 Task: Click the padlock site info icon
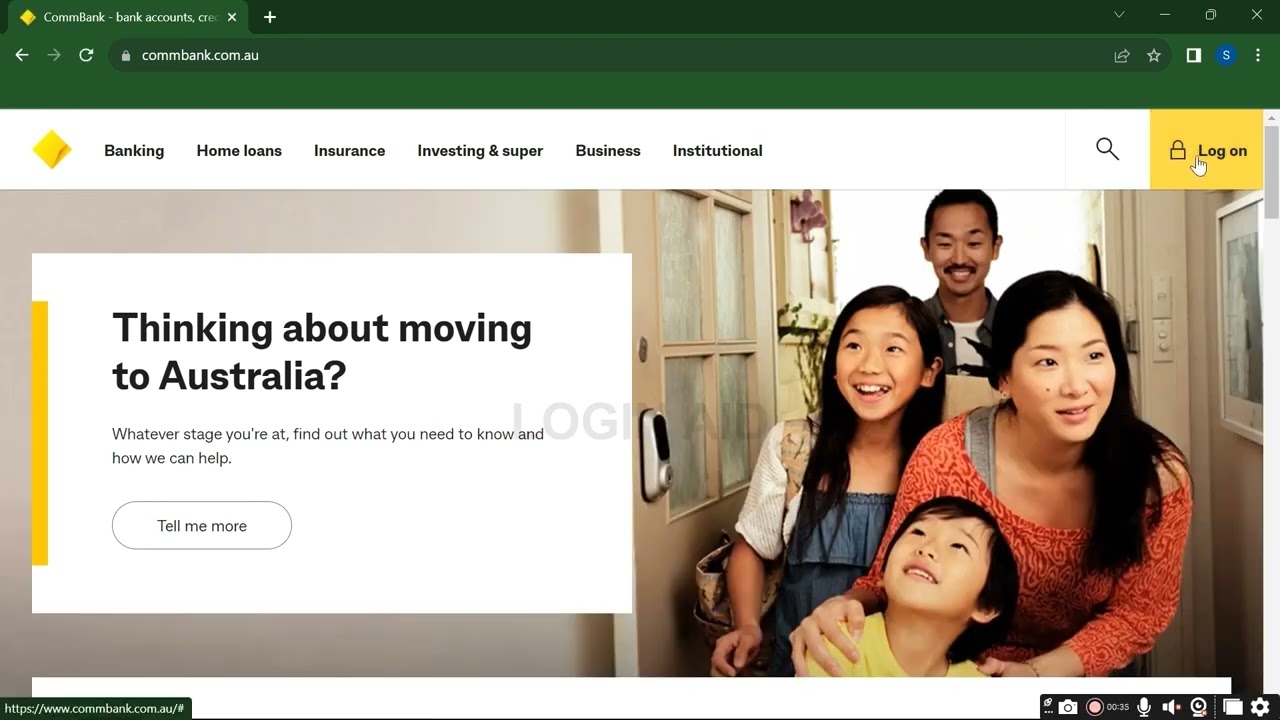tap(126, 56)
